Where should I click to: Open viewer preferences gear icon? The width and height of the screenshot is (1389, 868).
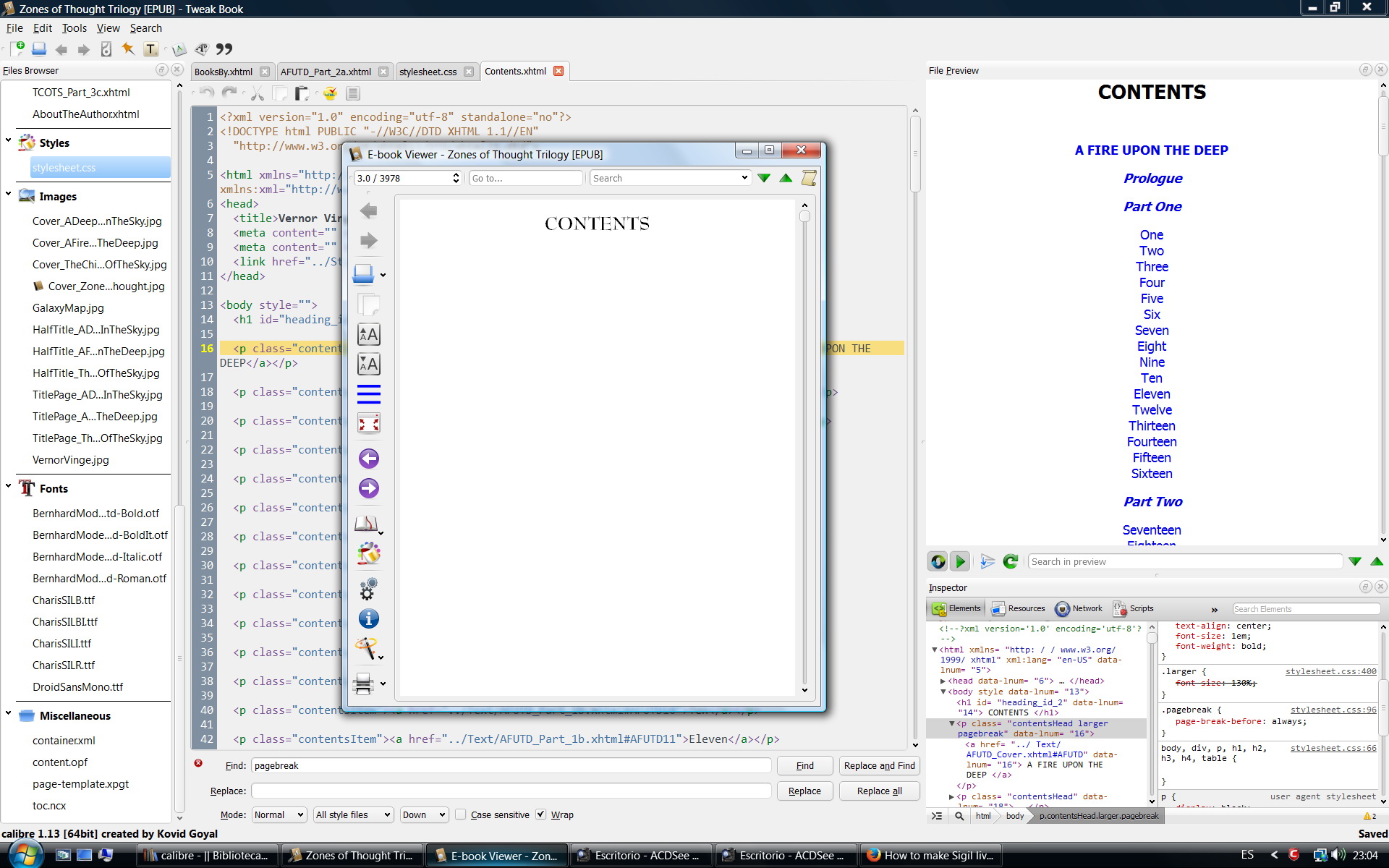click(368, 589)
